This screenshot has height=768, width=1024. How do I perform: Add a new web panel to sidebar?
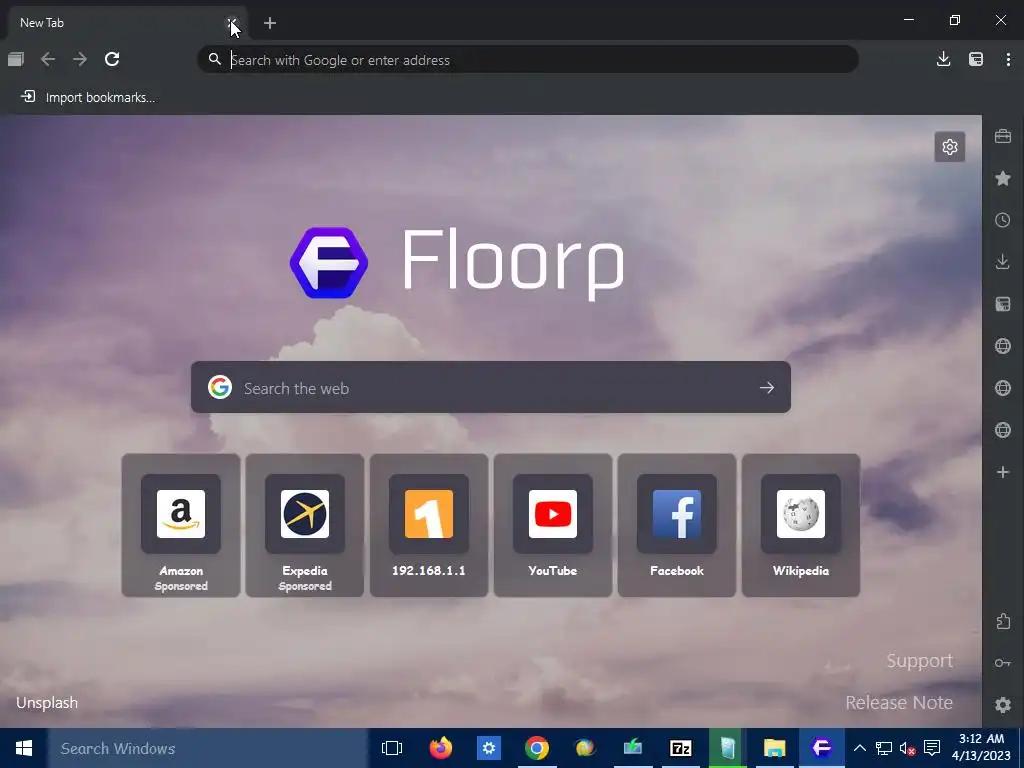pos(1003,472)
